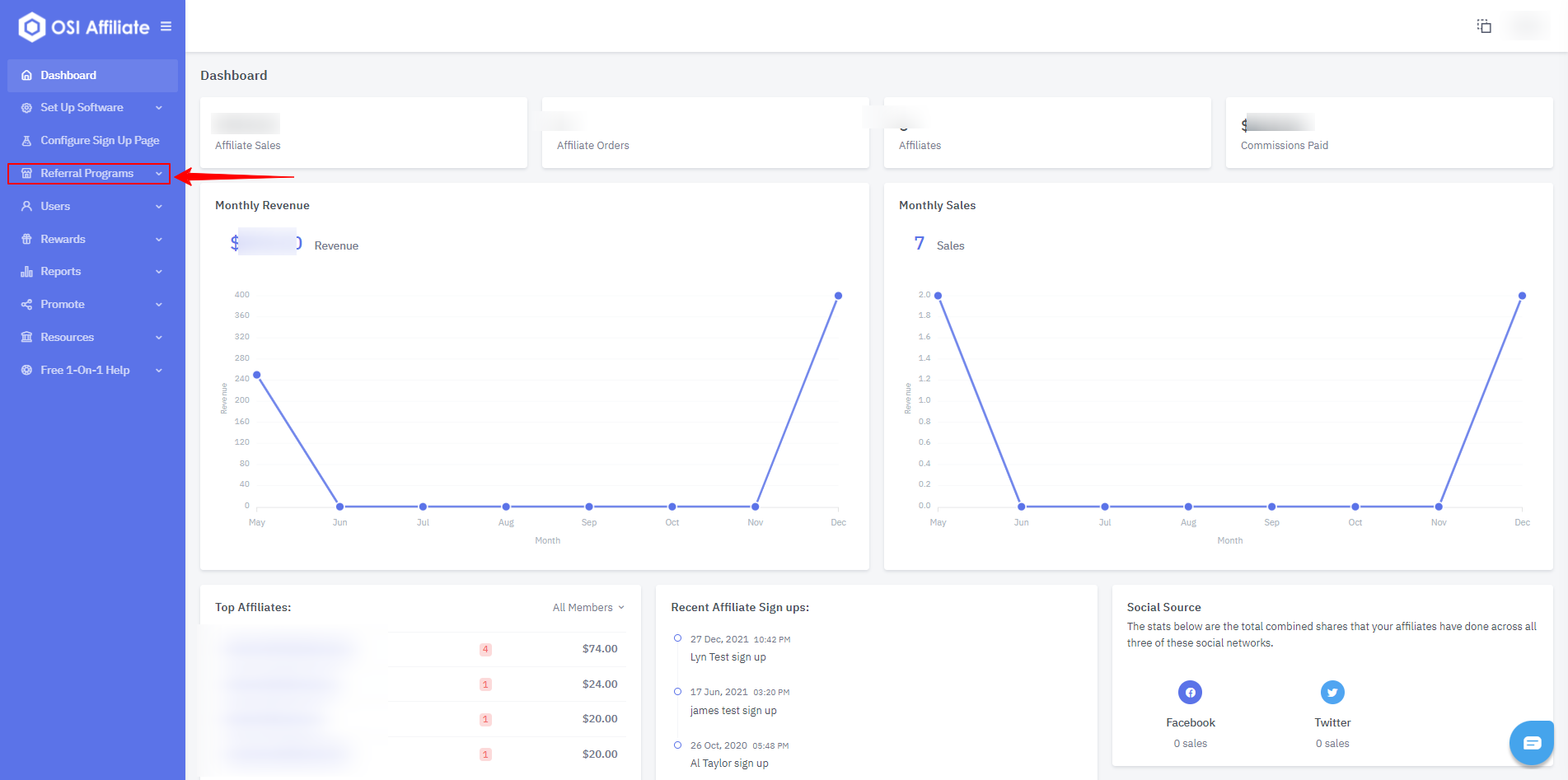Image resolution: width=1568 pixels, height=780 pixels.
Task: Click the Commissions Paid stat card label
Action: coord(1284,146)
